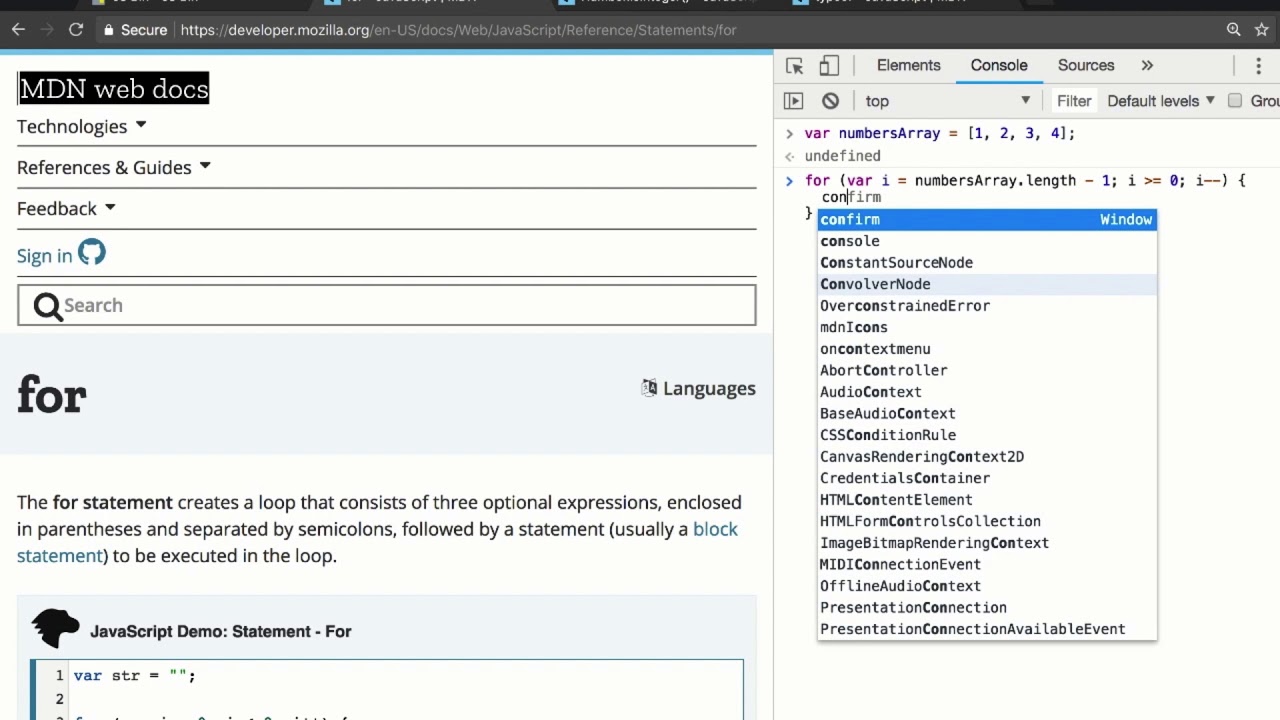Click the Languages translate icon
Screen dimensions: 1280x720
pos(650,388)
